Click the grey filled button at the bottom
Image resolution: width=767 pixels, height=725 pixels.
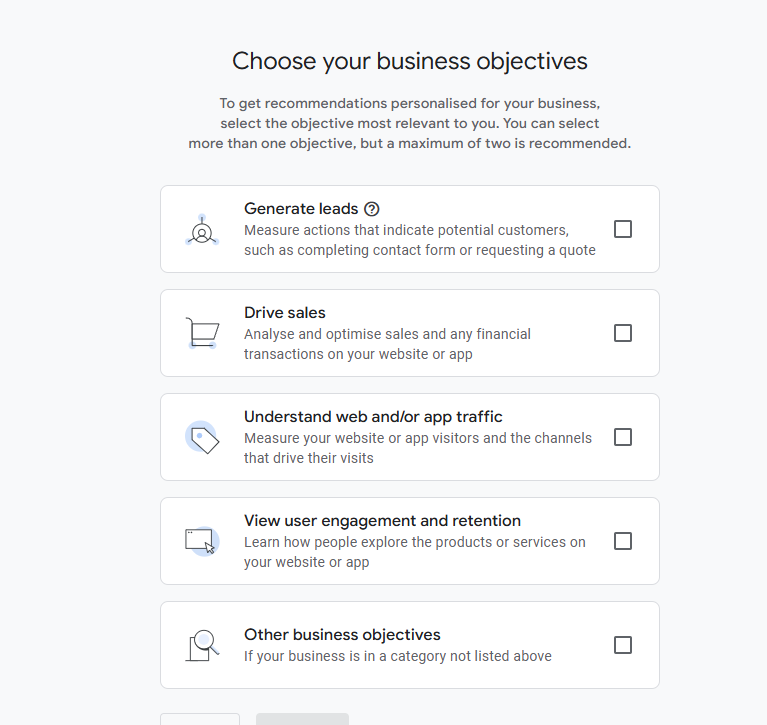302,719
